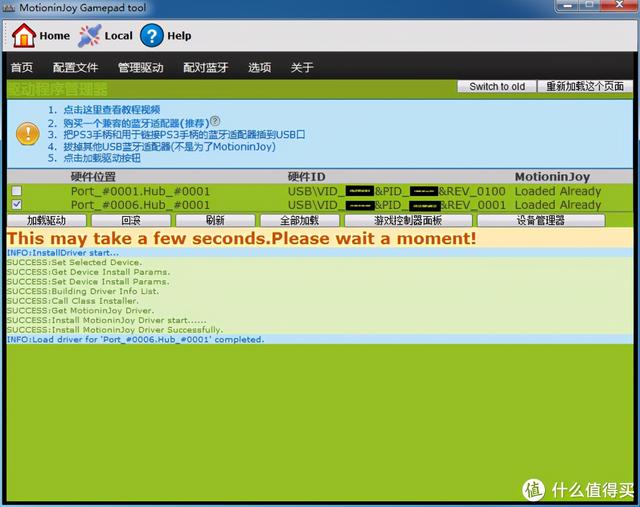The width and height of the screenshot is (640, 507).
Task: Click the Switch to old button
Action: (497, 87)
